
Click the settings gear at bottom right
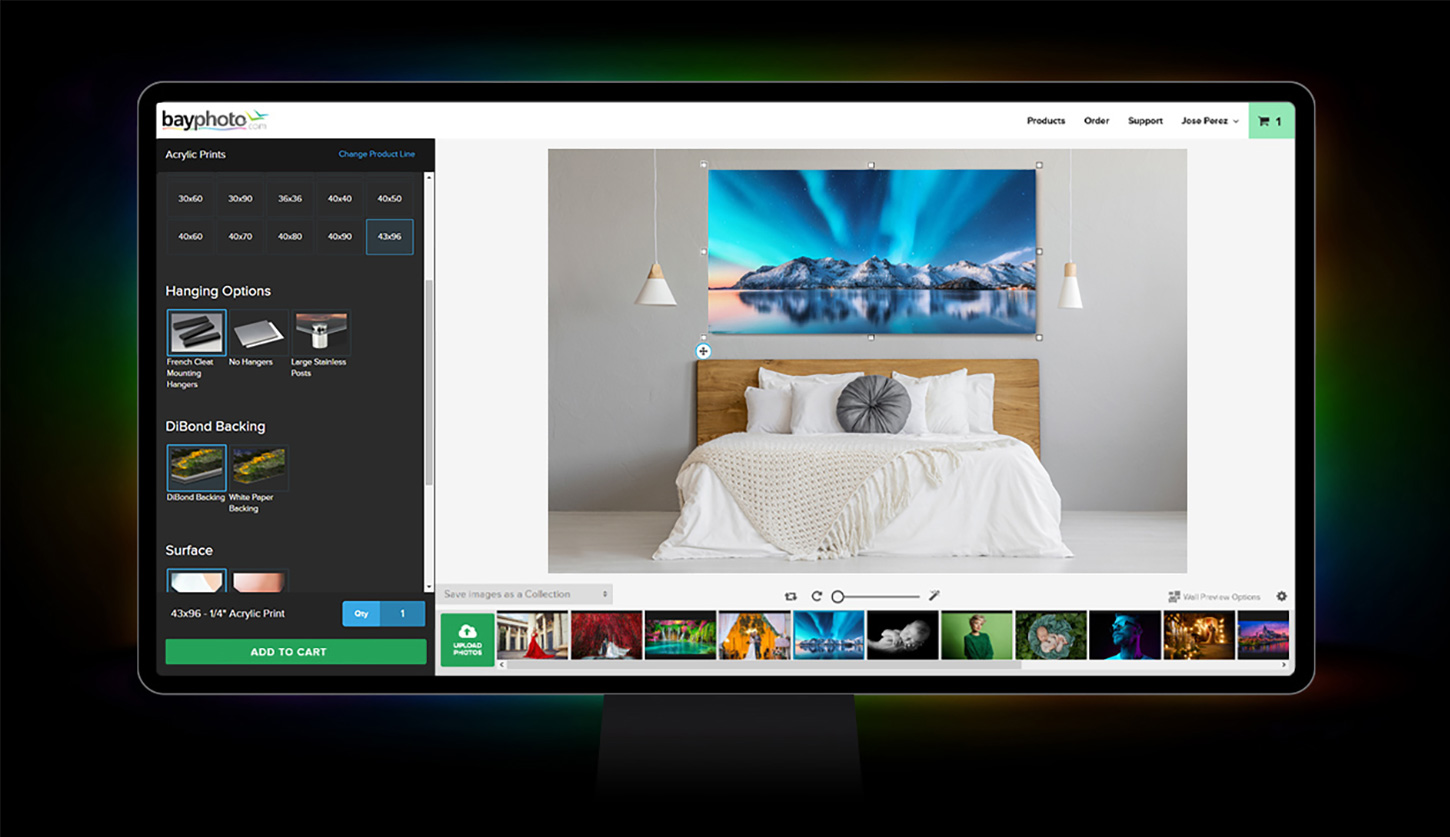coord(1281,596)
